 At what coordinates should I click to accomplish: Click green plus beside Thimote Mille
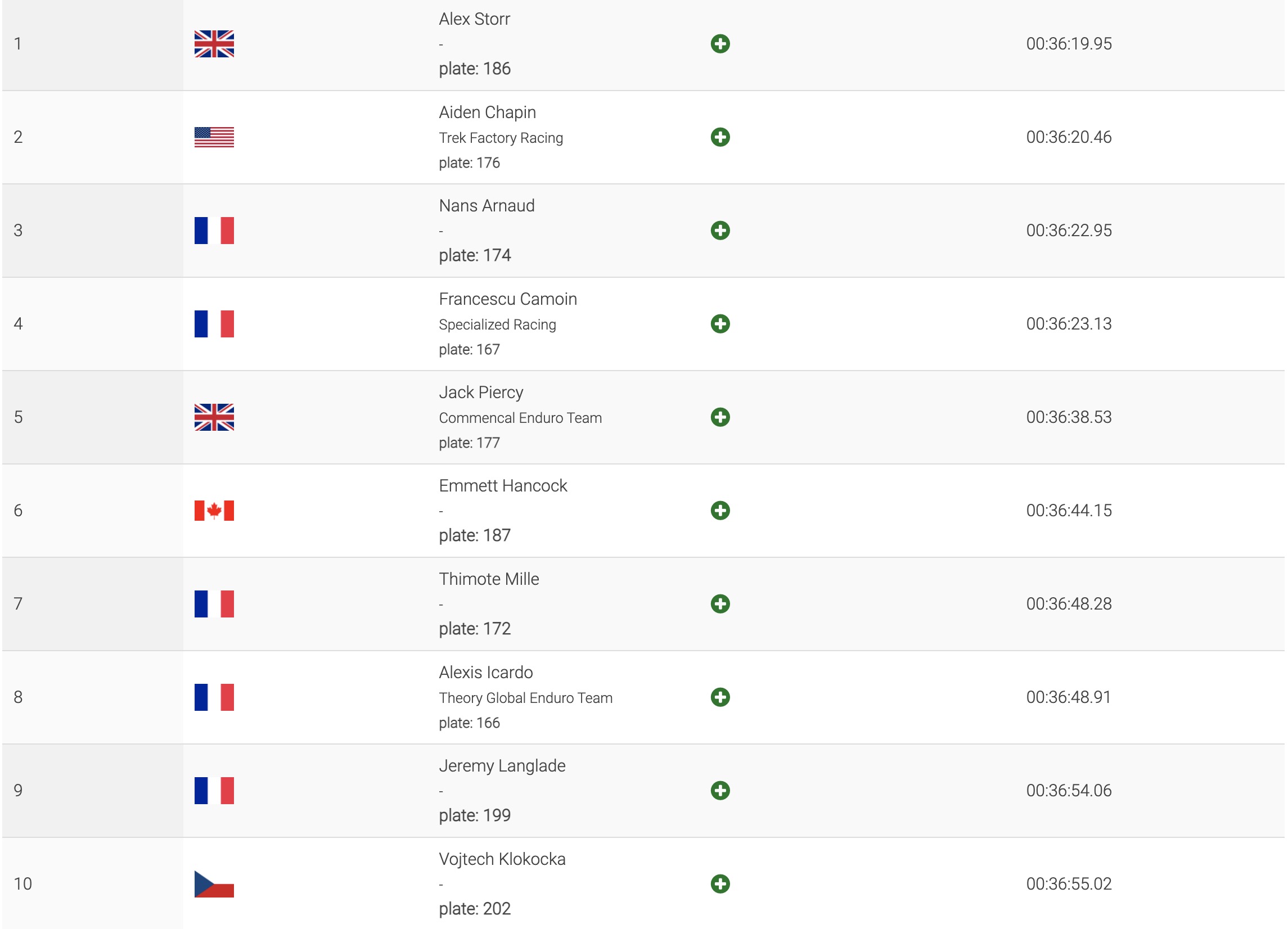[720, 603]
